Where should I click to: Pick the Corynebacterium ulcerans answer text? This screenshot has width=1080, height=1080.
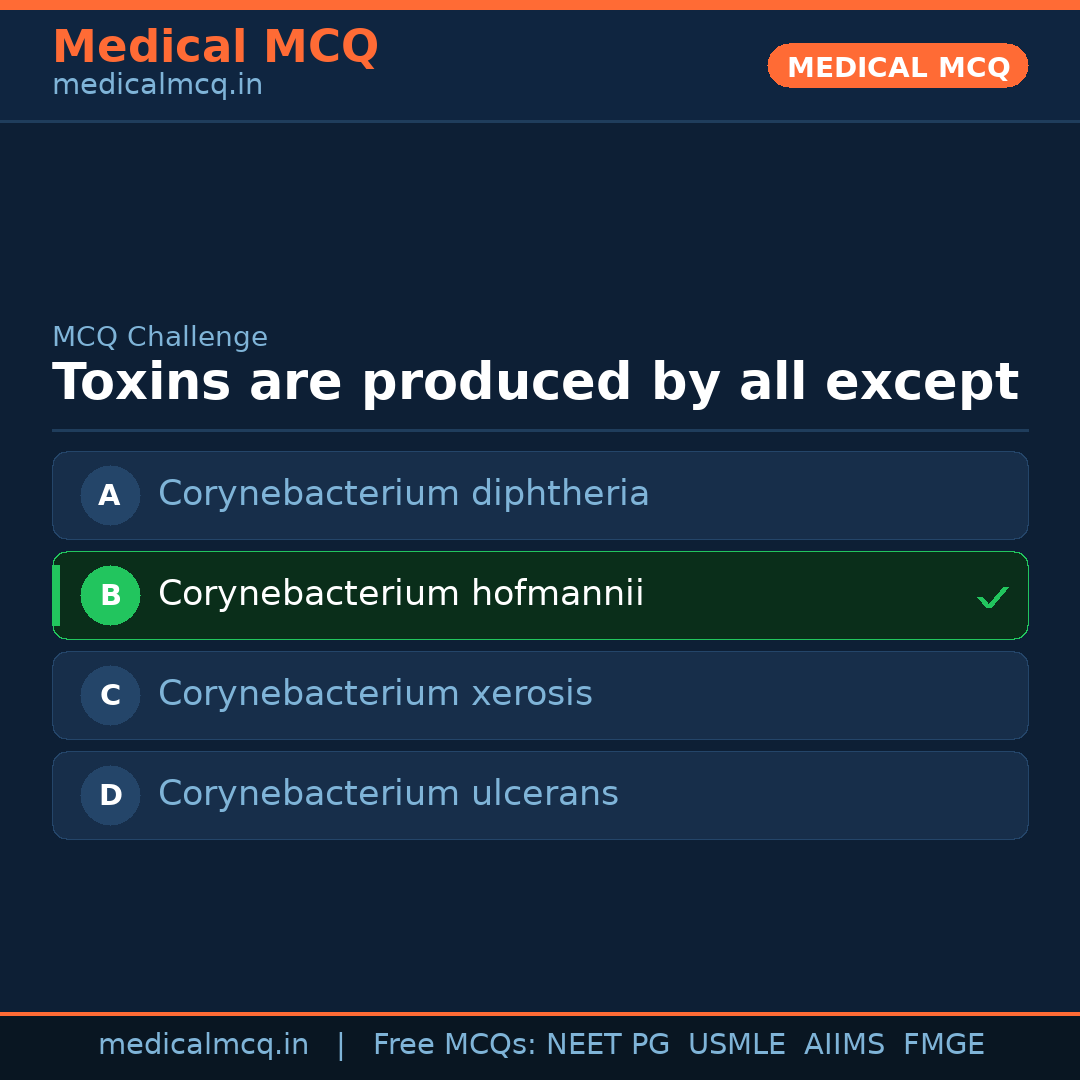pos(388,794)
